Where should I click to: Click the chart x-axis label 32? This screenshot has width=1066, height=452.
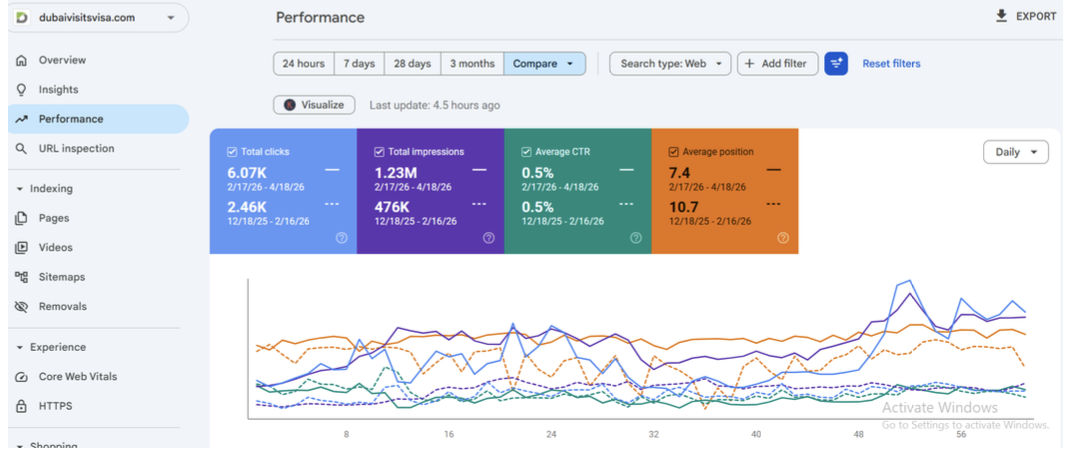click(653, 434)
